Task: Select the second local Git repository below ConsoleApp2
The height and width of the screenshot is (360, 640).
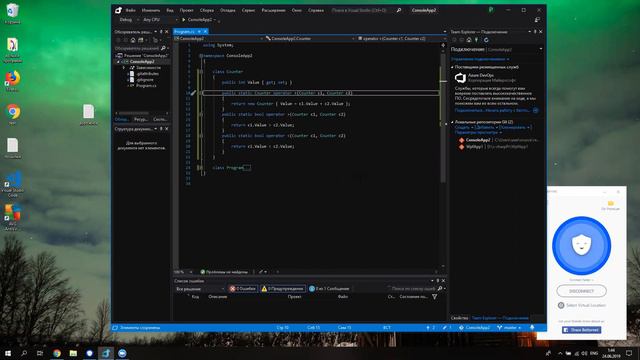Action: [493, 147]
